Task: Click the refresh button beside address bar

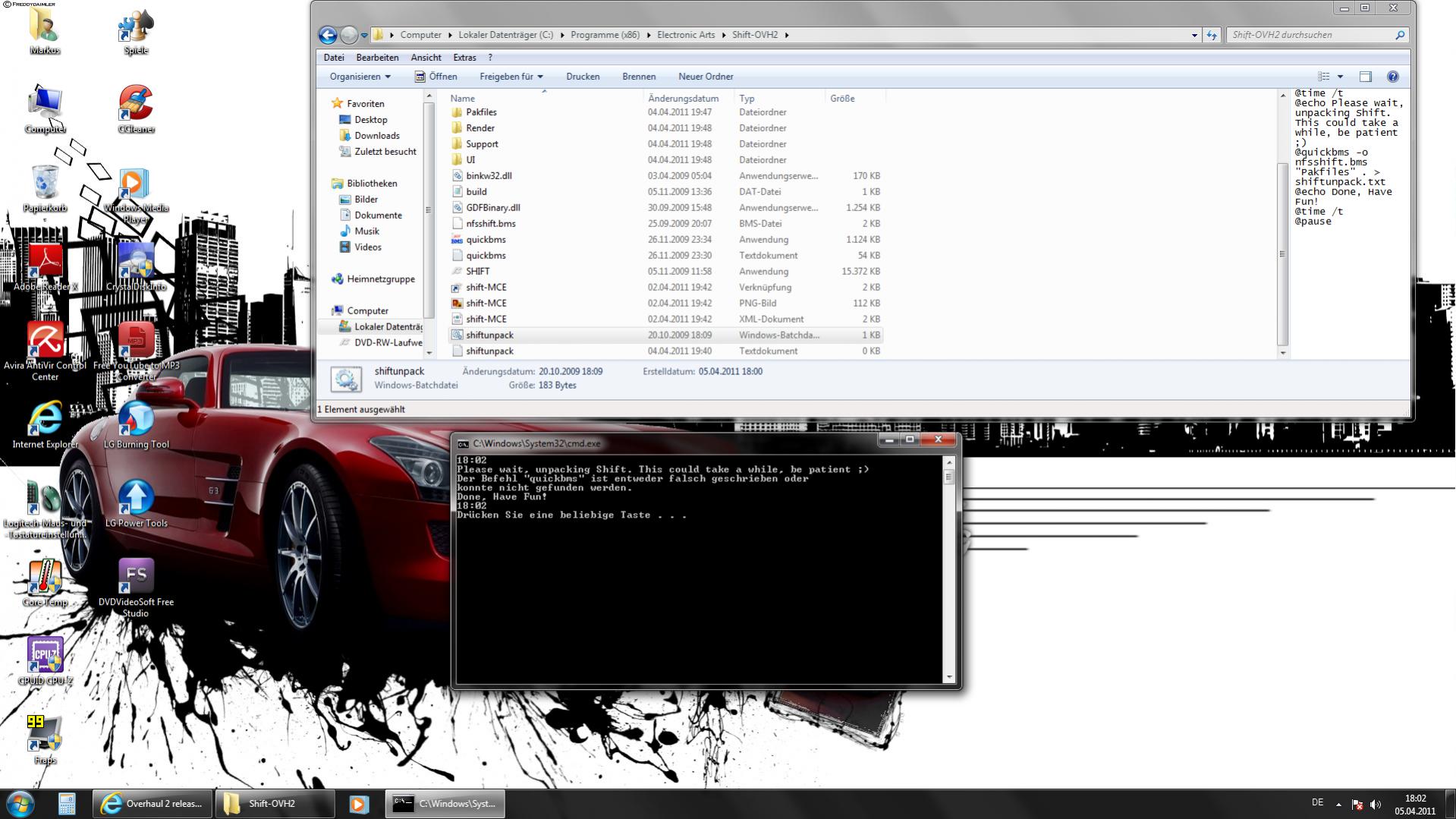Action: [1212, 35]
